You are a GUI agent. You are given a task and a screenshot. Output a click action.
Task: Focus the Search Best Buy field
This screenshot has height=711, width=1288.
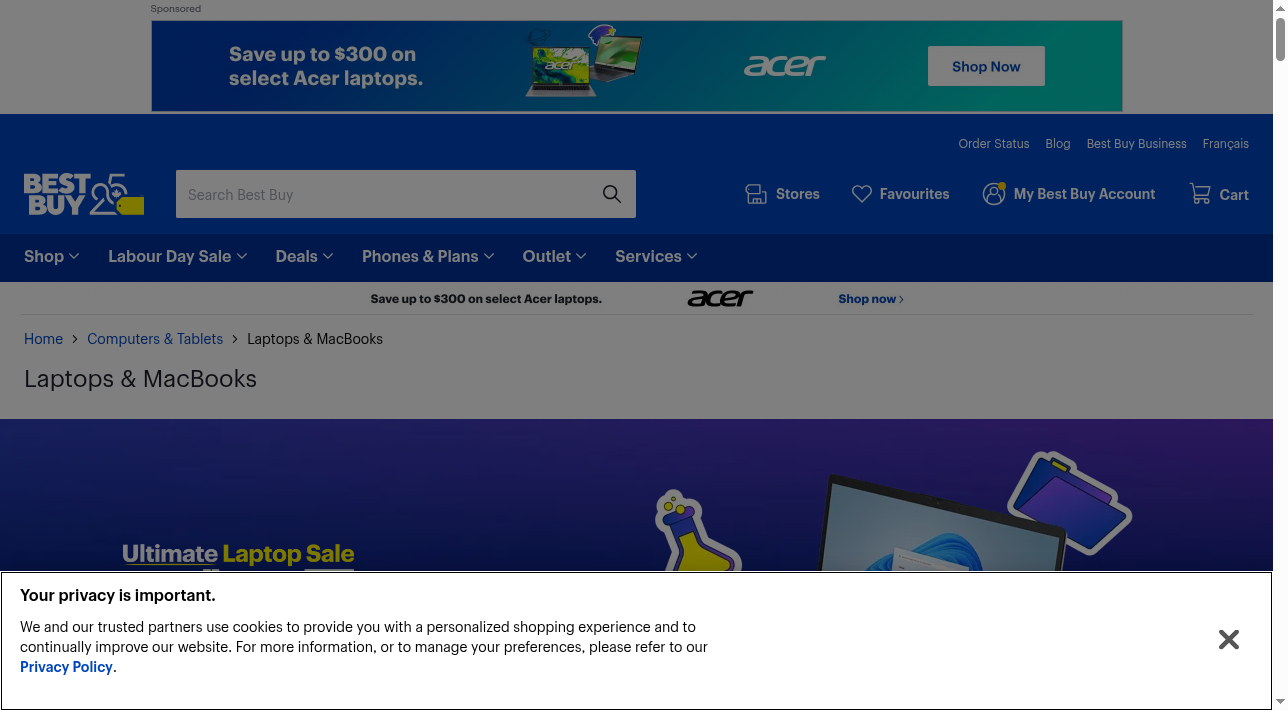pyautogui.click(x=387, y=194)
